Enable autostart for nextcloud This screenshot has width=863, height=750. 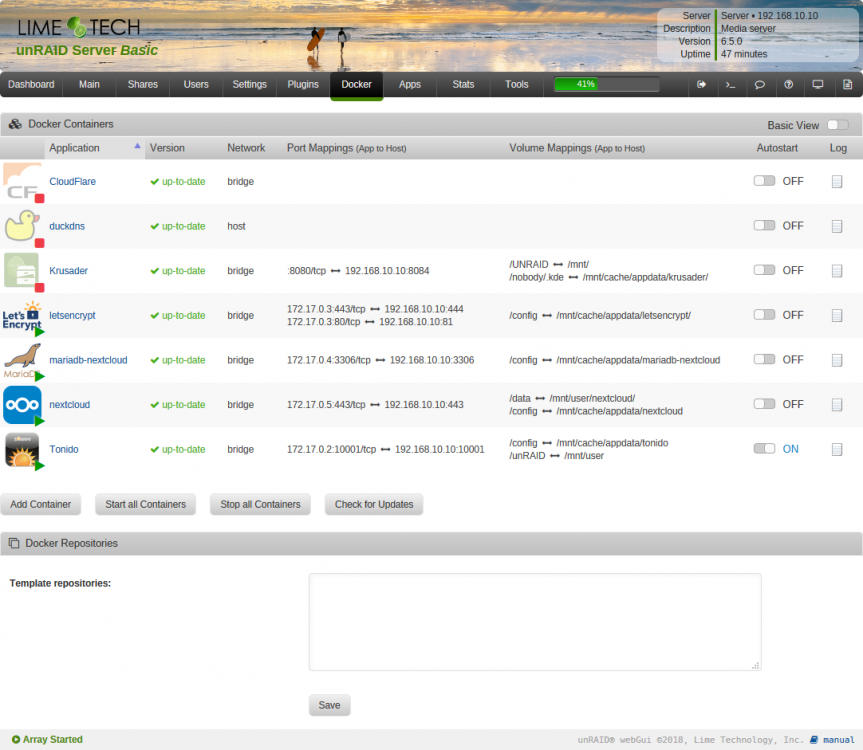(764, 404)
